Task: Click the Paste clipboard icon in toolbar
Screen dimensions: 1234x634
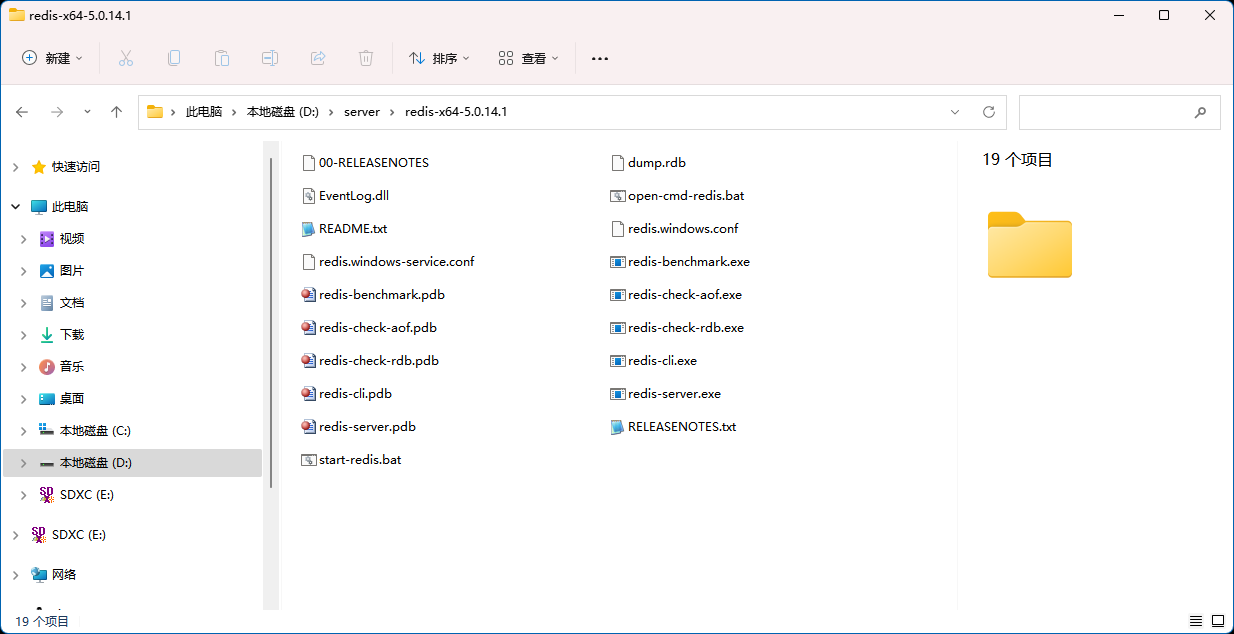Action: coord(222,58)
